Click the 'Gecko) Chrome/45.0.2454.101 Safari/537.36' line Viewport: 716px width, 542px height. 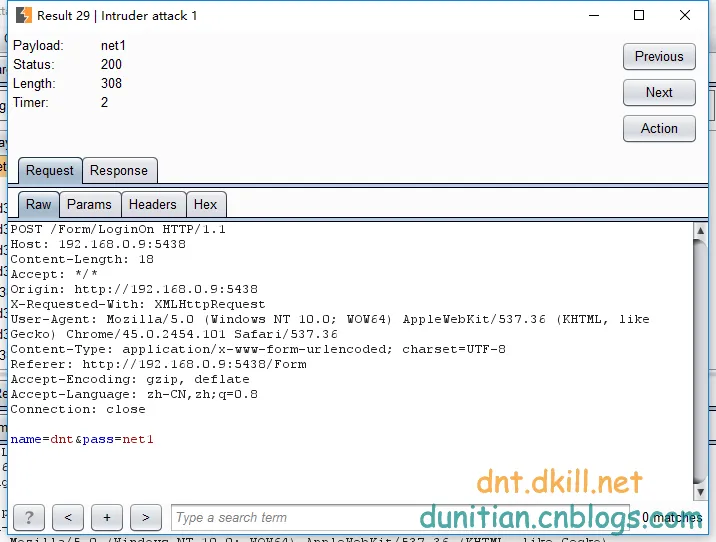(174, 334)
